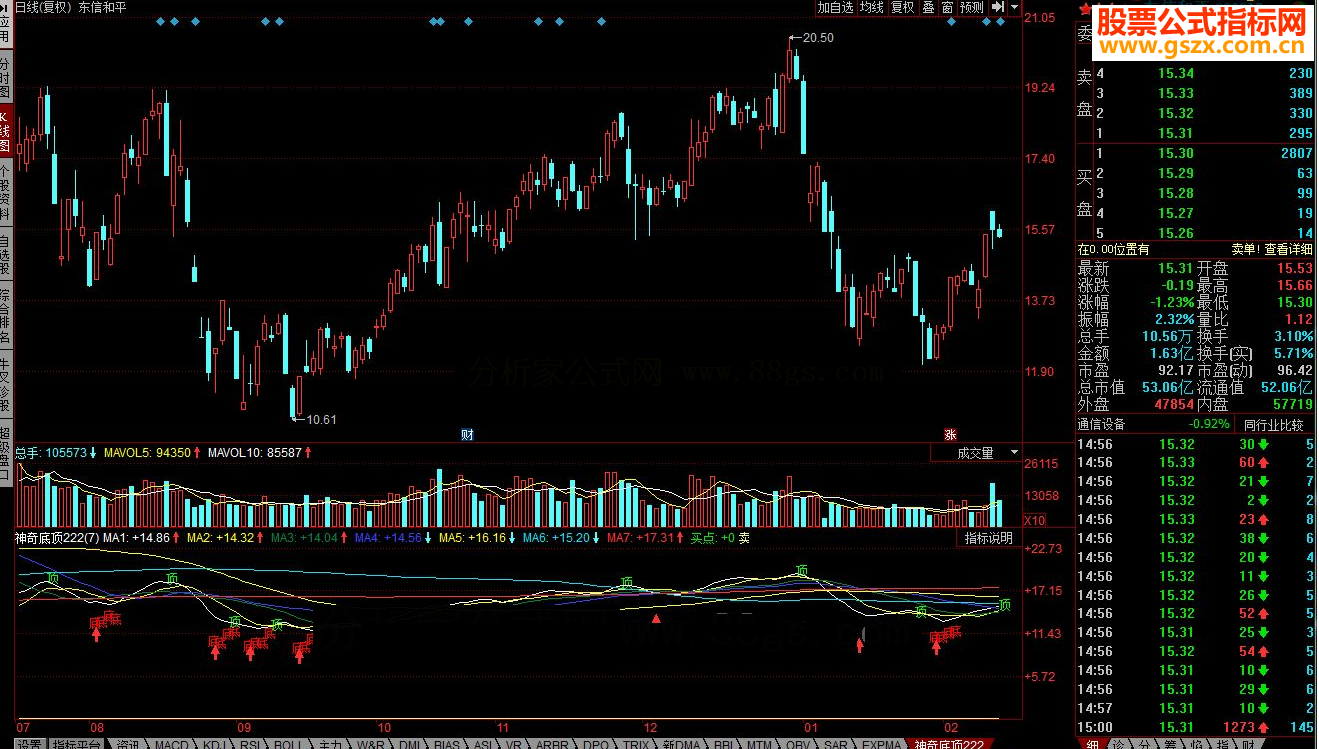Open the 超级盘口 sidebar tab
This screenshot has height=749, width=1319.
5,455
